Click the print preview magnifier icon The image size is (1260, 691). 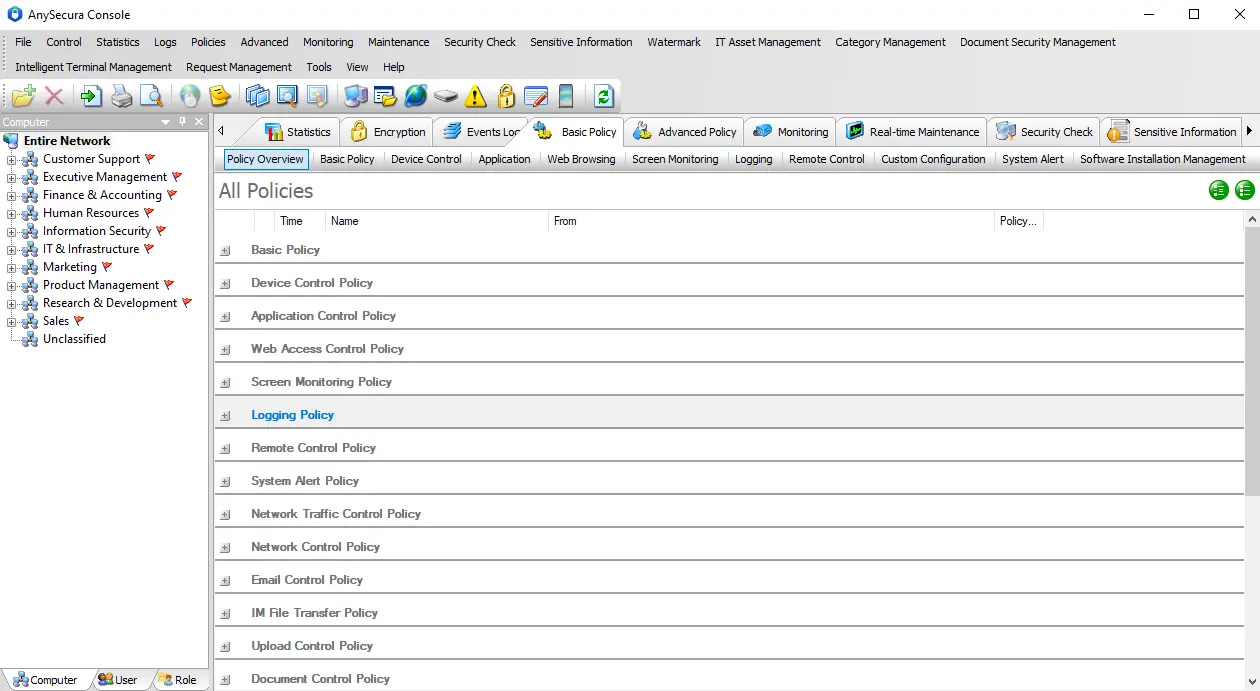click(x=151, y=96)
